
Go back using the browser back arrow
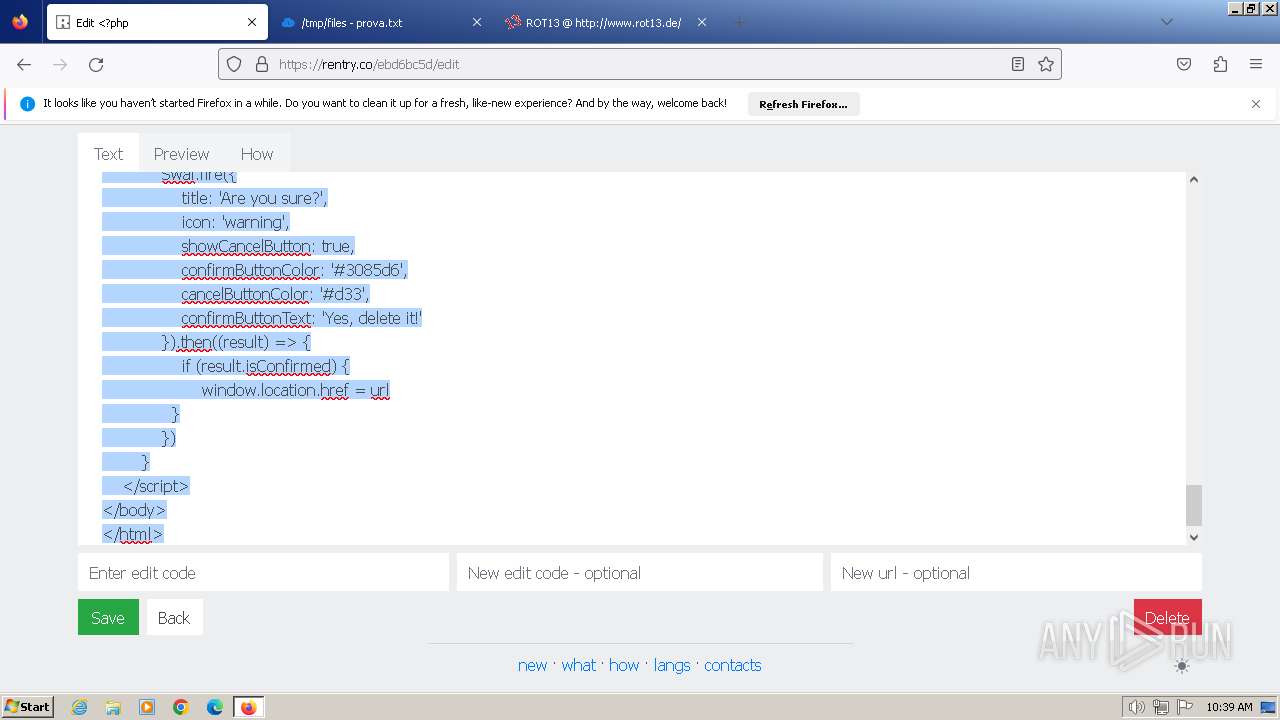24,64
